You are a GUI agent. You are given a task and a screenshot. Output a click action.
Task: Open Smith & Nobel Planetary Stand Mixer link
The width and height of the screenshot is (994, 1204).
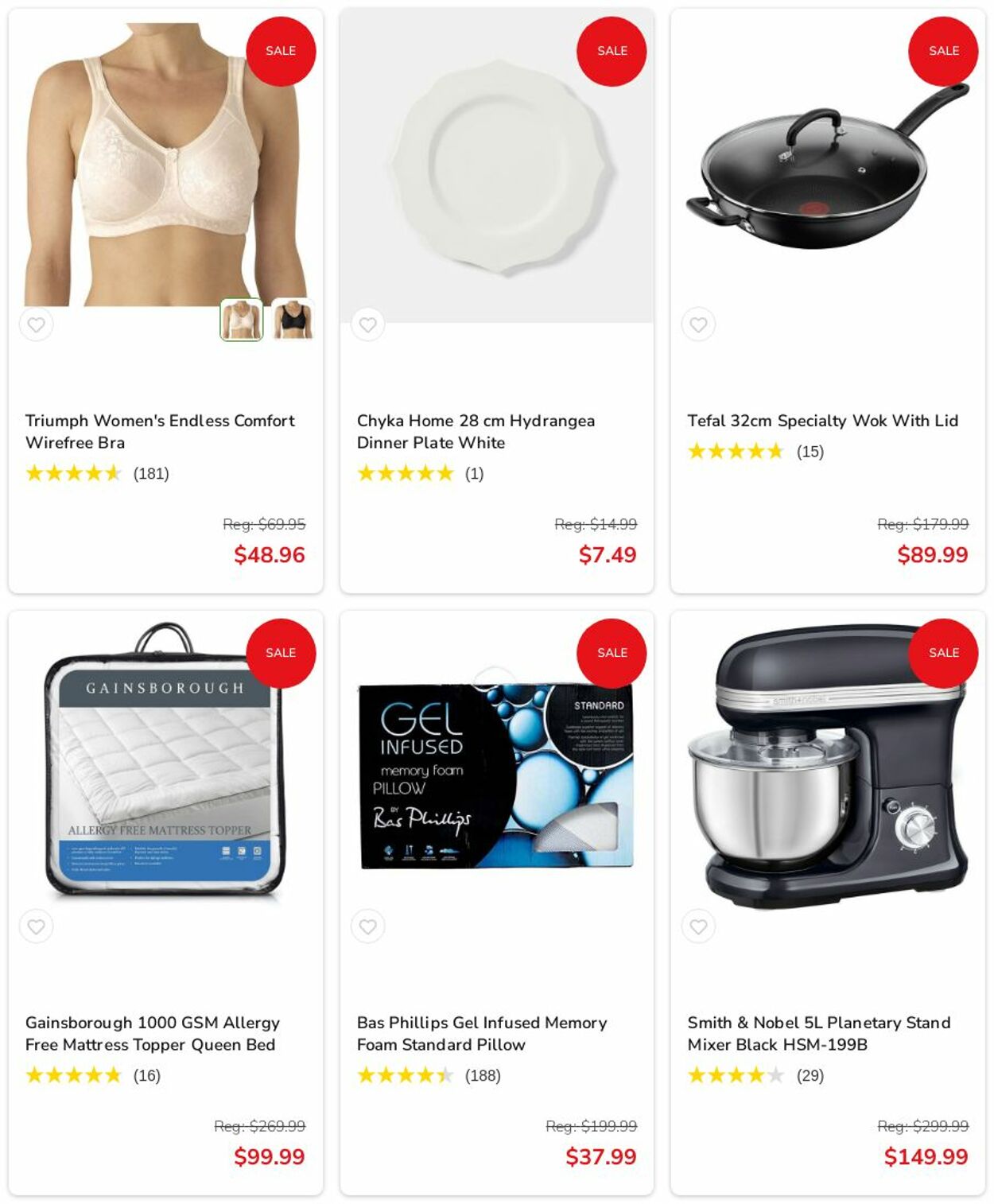coord(819,1033)
